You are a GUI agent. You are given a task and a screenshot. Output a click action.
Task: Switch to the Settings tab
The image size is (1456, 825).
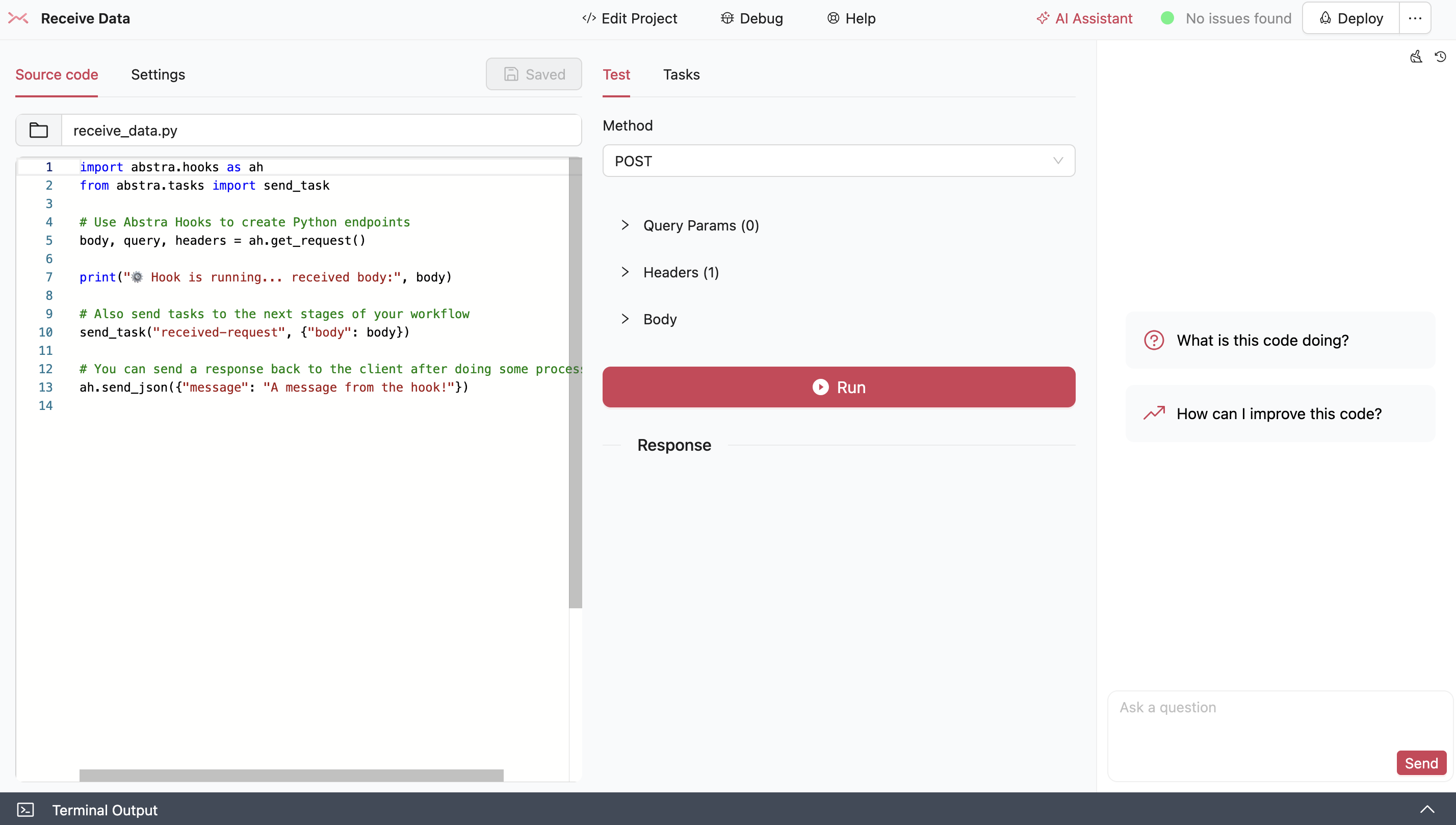[x=158, y=74]
